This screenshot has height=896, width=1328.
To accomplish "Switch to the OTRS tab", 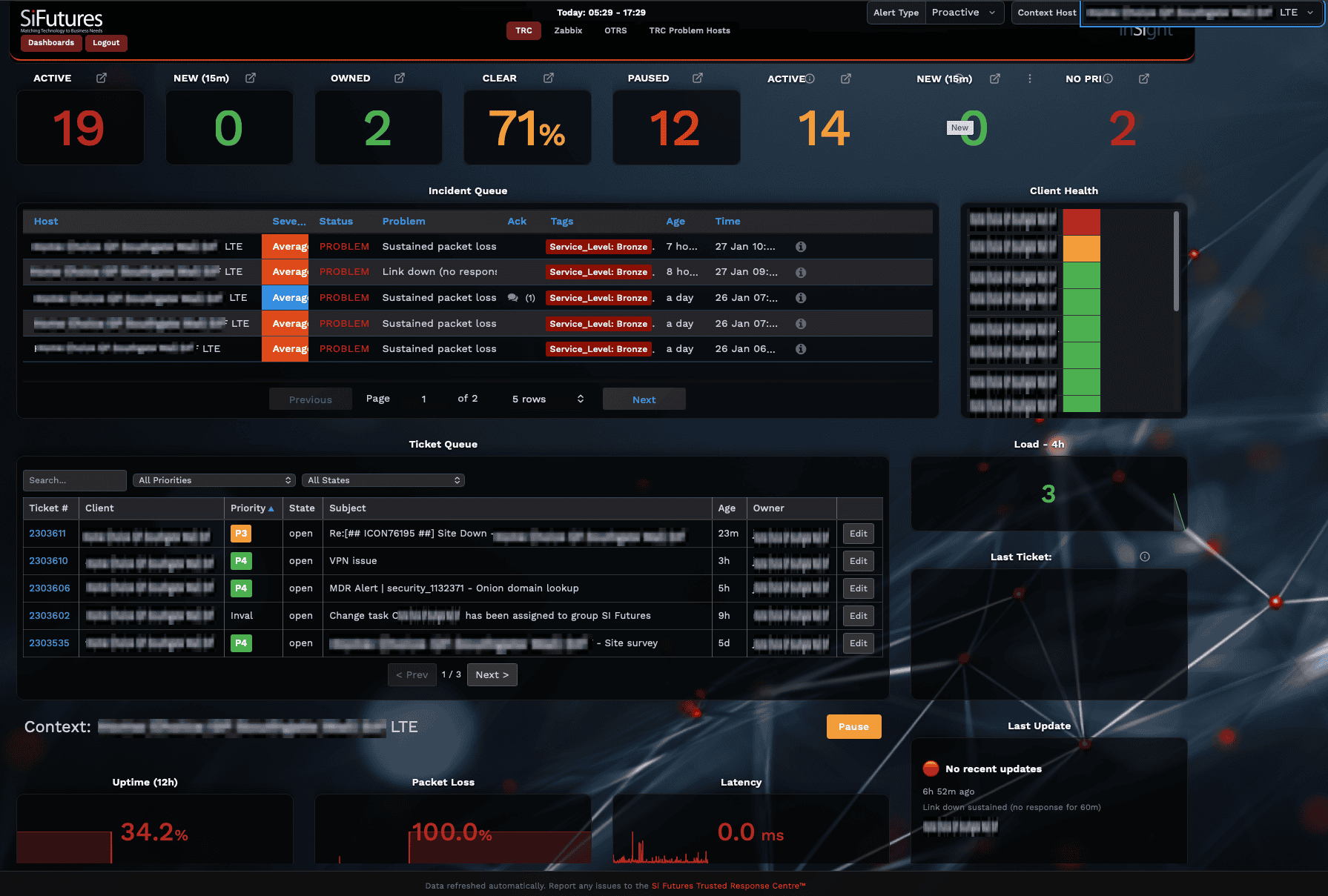I will coord(615,30).
